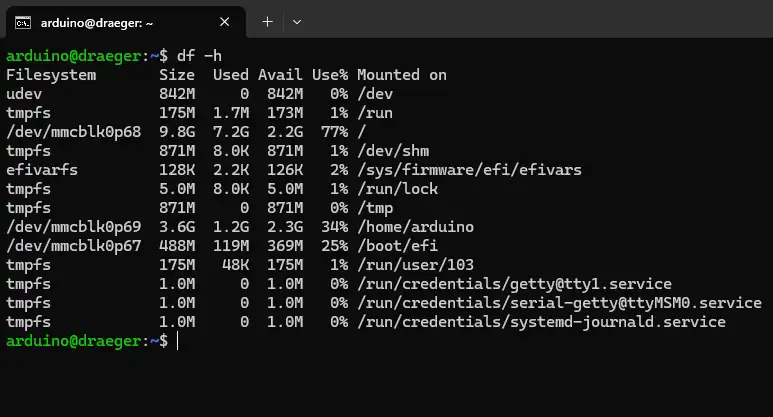Expand the new tab profile dropdown chevron
The height and width of the screenshot is (417, 773).
297,22
